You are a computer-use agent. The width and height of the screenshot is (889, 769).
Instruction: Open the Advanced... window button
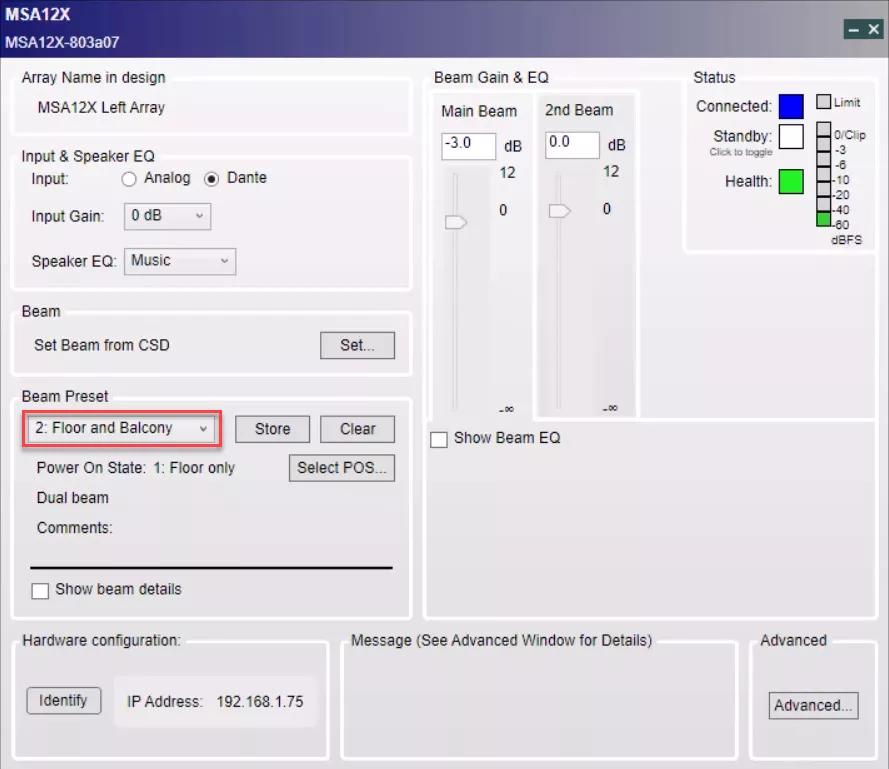[x=813, y=705]
